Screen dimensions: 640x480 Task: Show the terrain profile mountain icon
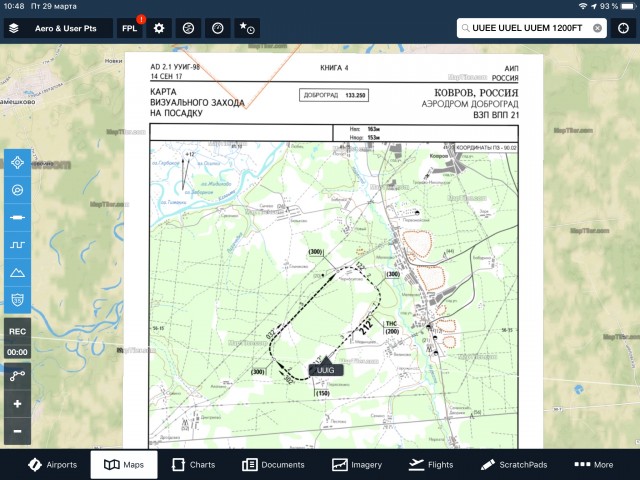click(17, 271)
